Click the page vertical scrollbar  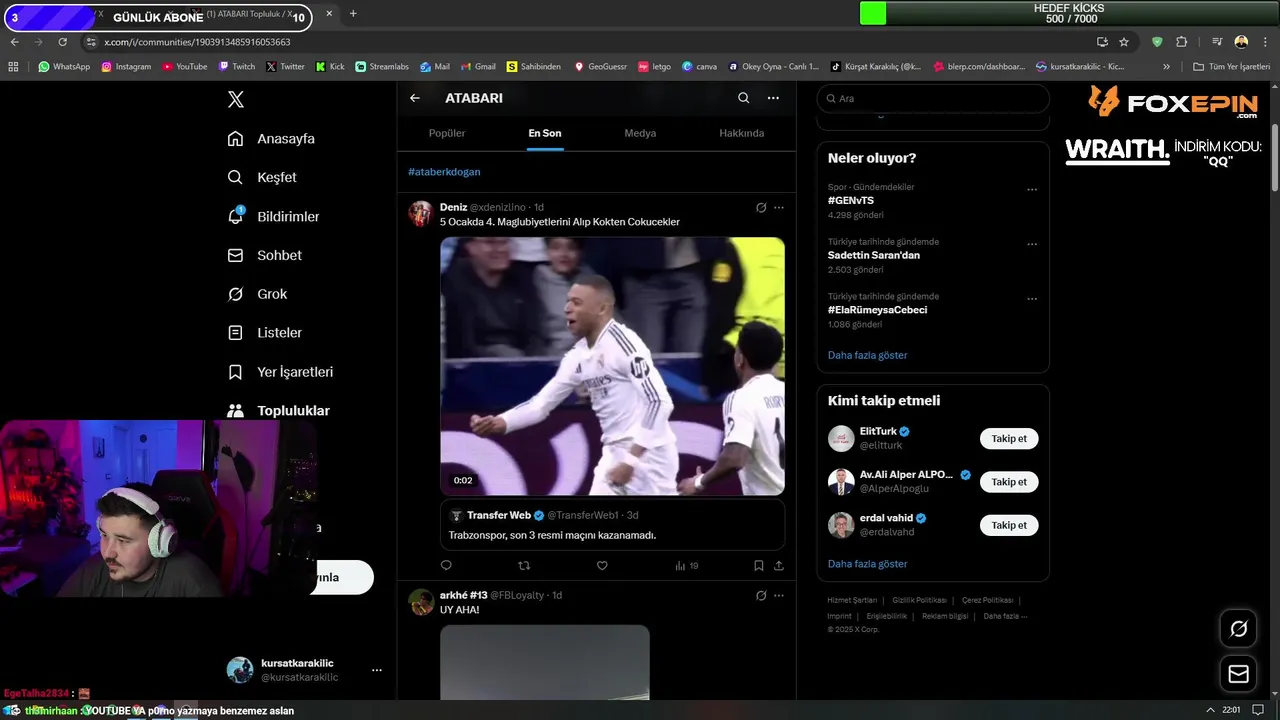pyautogui.click(x=1274, y=160)
